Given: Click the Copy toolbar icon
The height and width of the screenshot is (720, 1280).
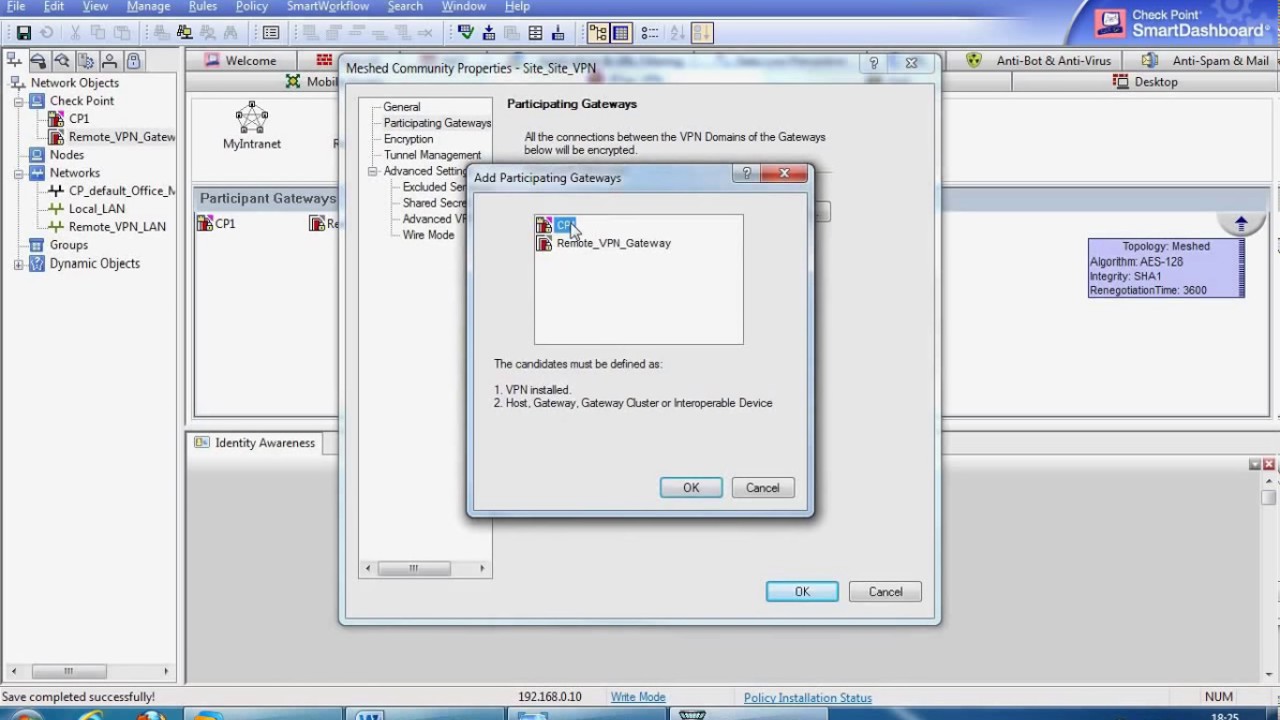Looking at the screenshot, I should tap(98, 33).
